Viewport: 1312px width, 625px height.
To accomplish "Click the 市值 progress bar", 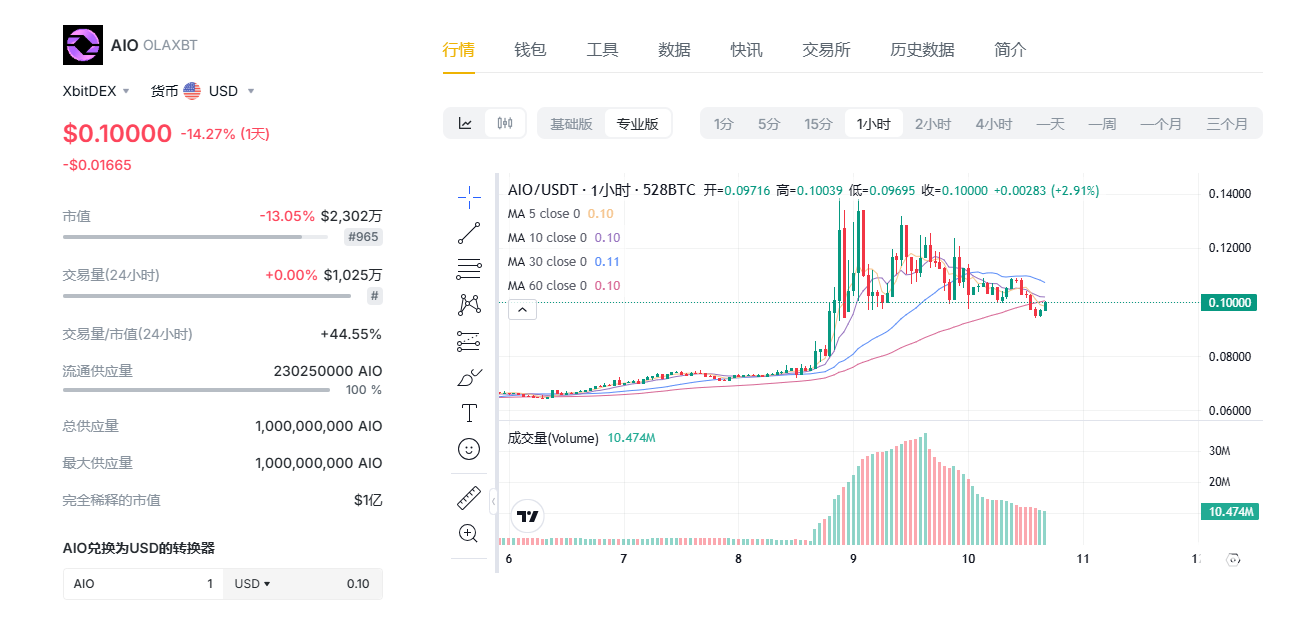I will point(195,237).
